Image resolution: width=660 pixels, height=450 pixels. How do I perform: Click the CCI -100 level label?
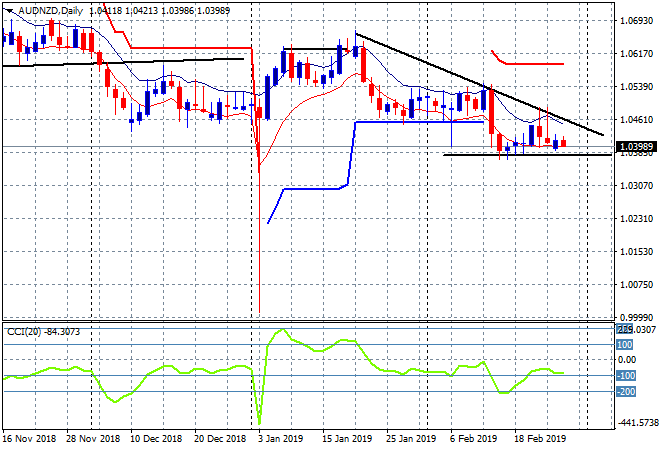[625, 375]
